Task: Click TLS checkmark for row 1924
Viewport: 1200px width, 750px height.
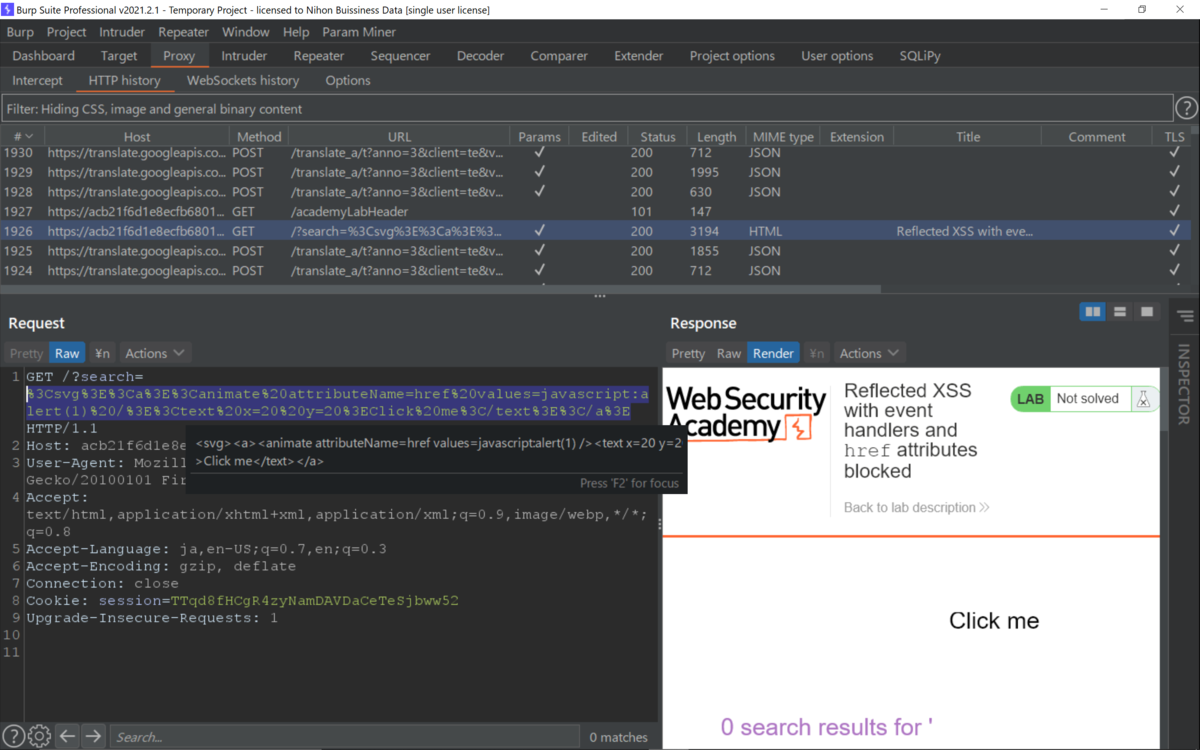Action: coord(1174,270)
